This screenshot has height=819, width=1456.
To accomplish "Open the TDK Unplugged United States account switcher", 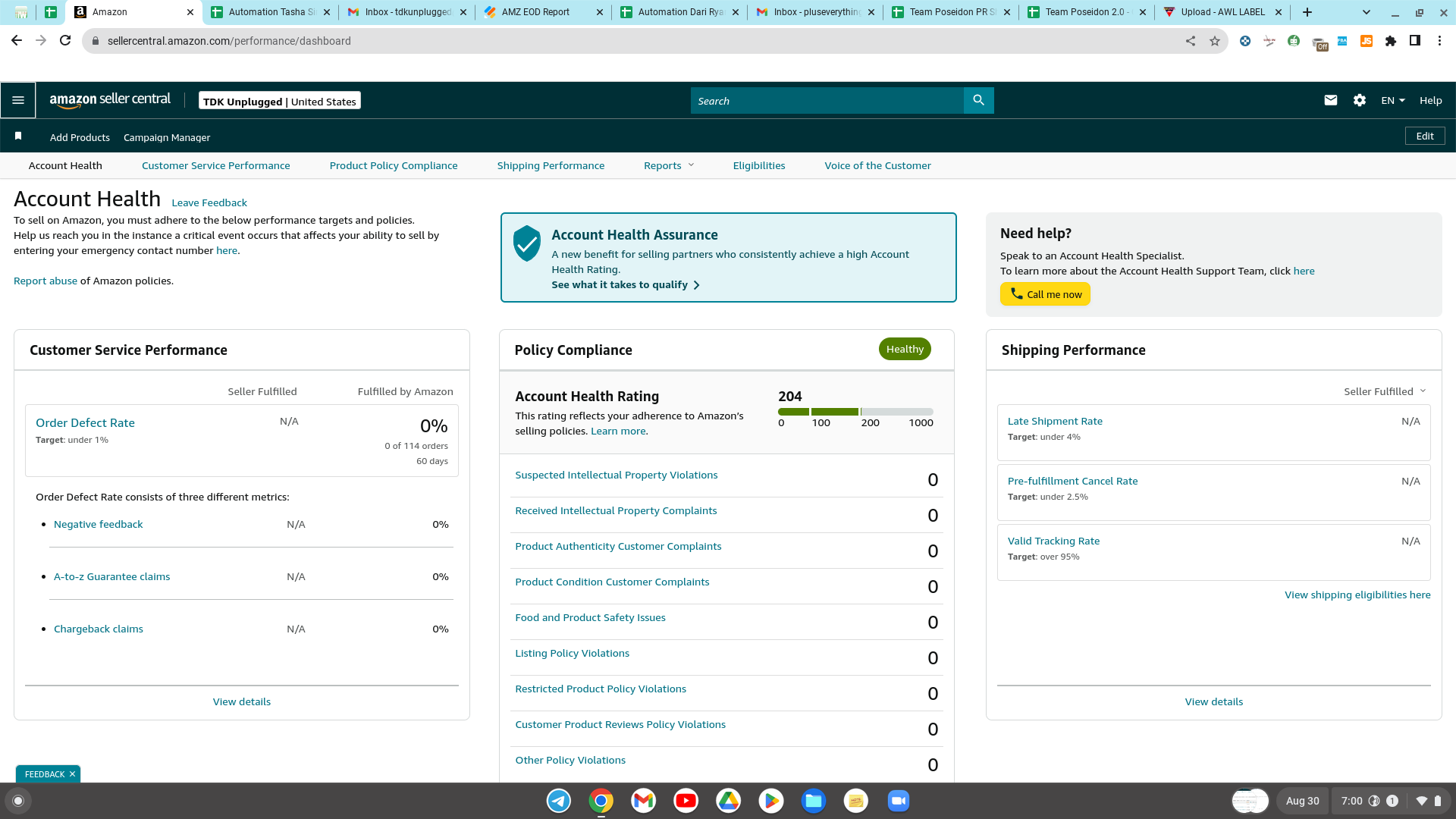I will click(x=280, y=101).
